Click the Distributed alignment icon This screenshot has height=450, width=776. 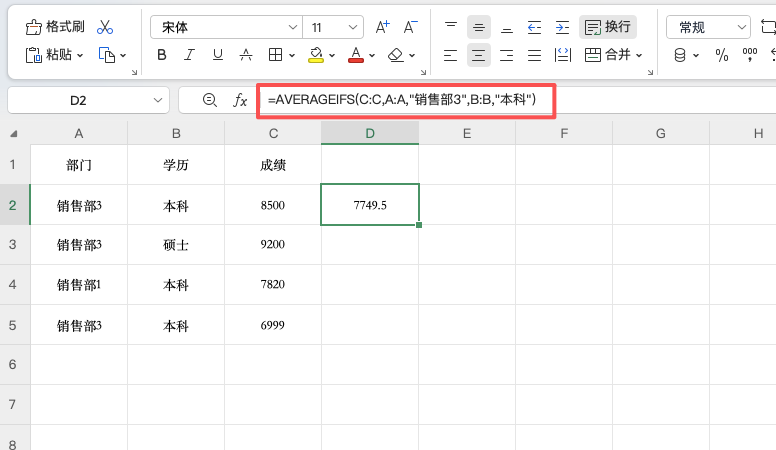[563, 55]
